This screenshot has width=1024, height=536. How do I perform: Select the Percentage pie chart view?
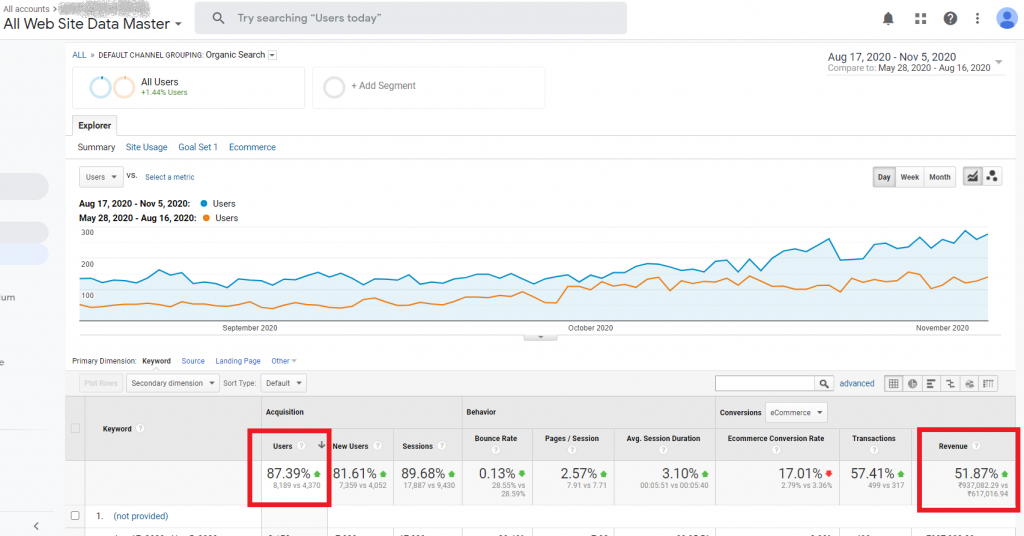[912, 383]
